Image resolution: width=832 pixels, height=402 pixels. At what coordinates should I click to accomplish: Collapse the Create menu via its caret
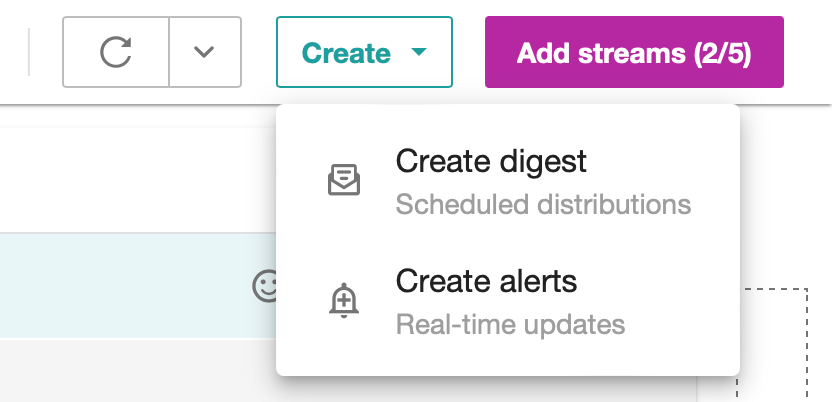[x=419, y=52]
